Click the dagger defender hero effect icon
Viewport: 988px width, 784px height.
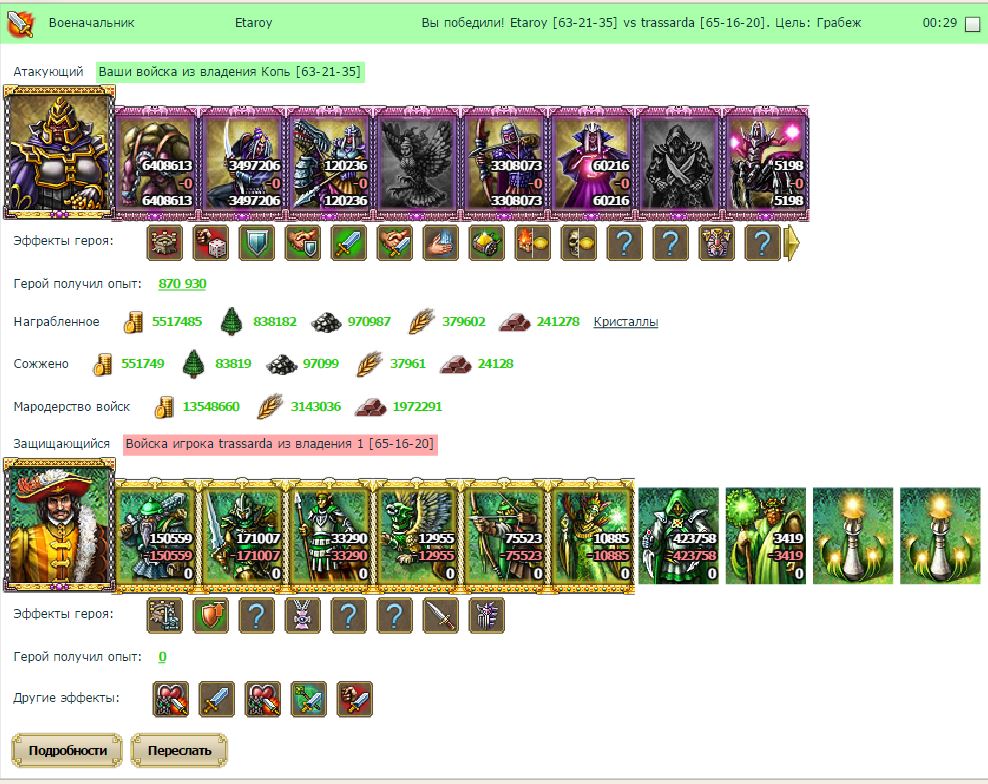click(440, 616)
